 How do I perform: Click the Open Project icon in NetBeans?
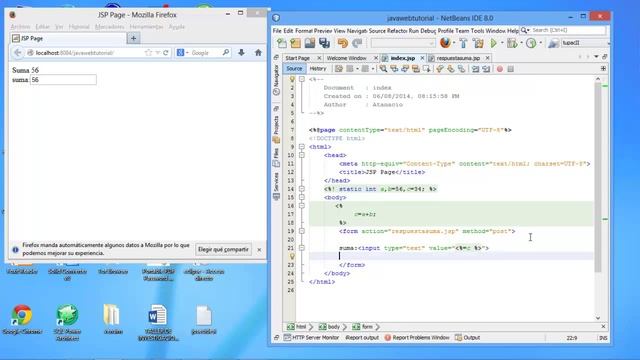310,43
